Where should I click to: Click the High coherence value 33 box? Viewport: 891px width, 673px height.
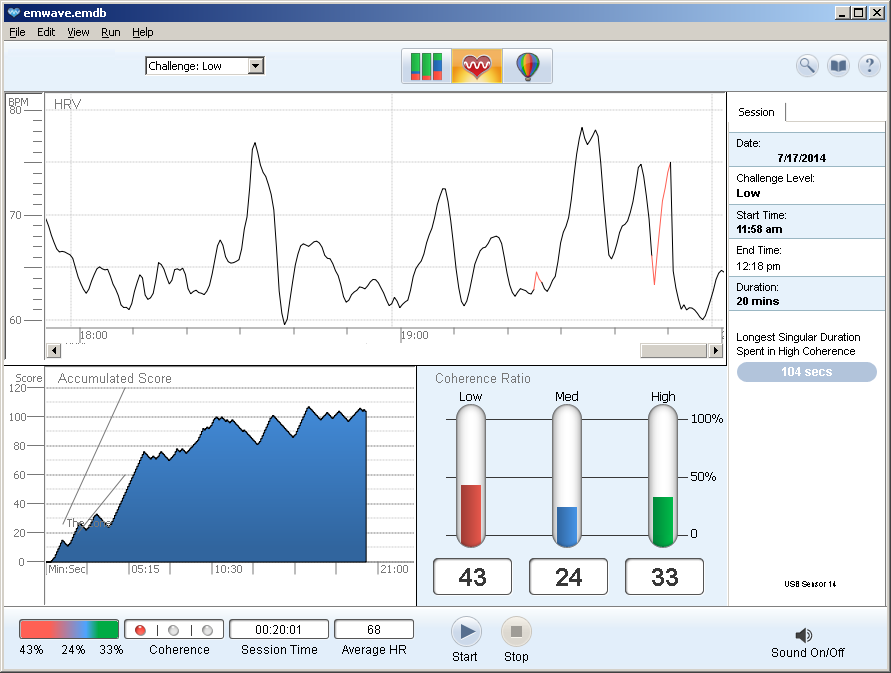pyautogui.click(x=664, y=576)
